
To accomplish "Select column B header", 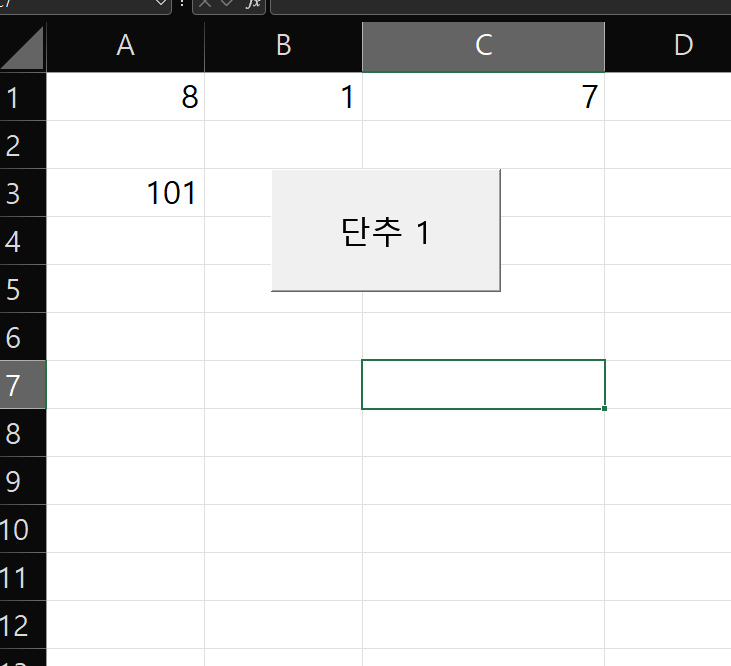I will click(283, 46).
